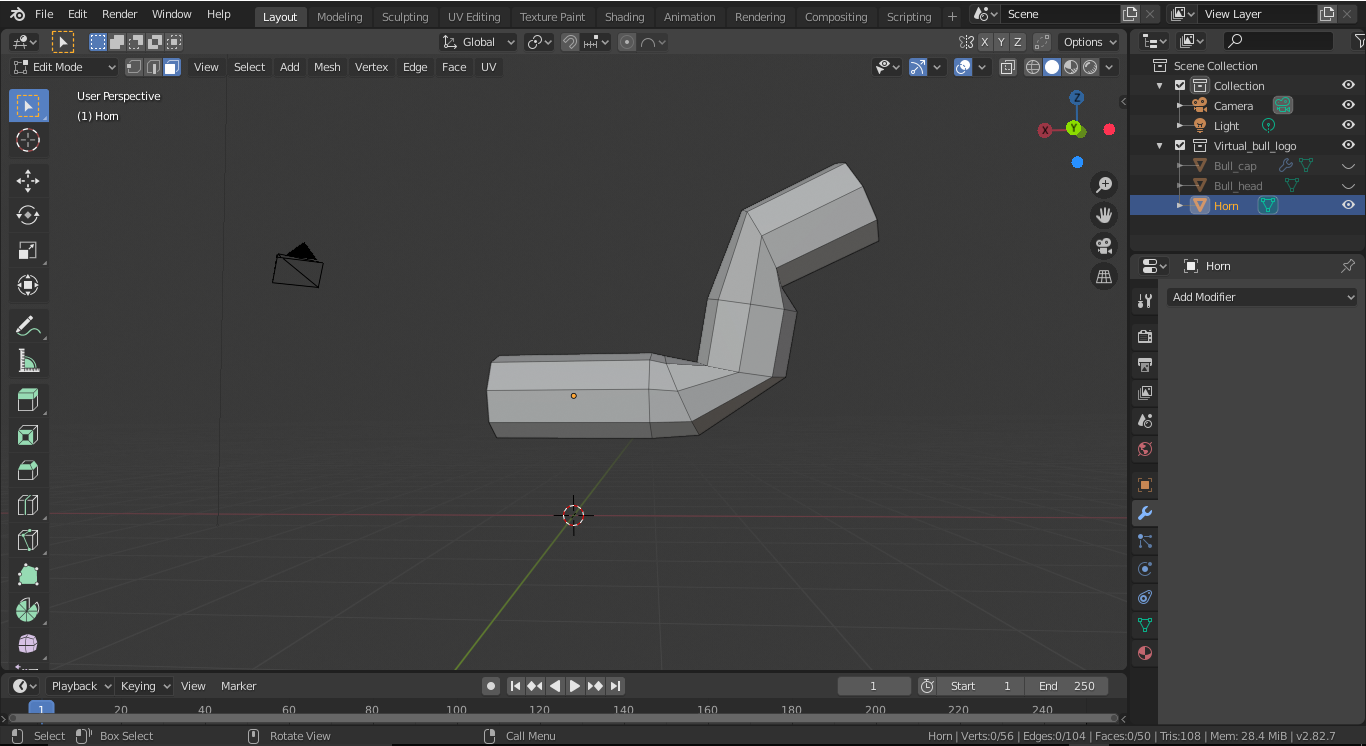Select Bull_head in the outliner
Image resolution: width=1366 pixels, height=746 pixels.
click(1238, 186)
